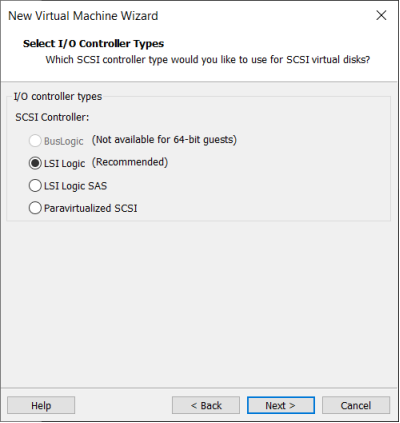The width and height of the screenshot is (400, 423).
Task: Click the "Not available for 64-bit guests" note
Action: [x=164, y=140]
